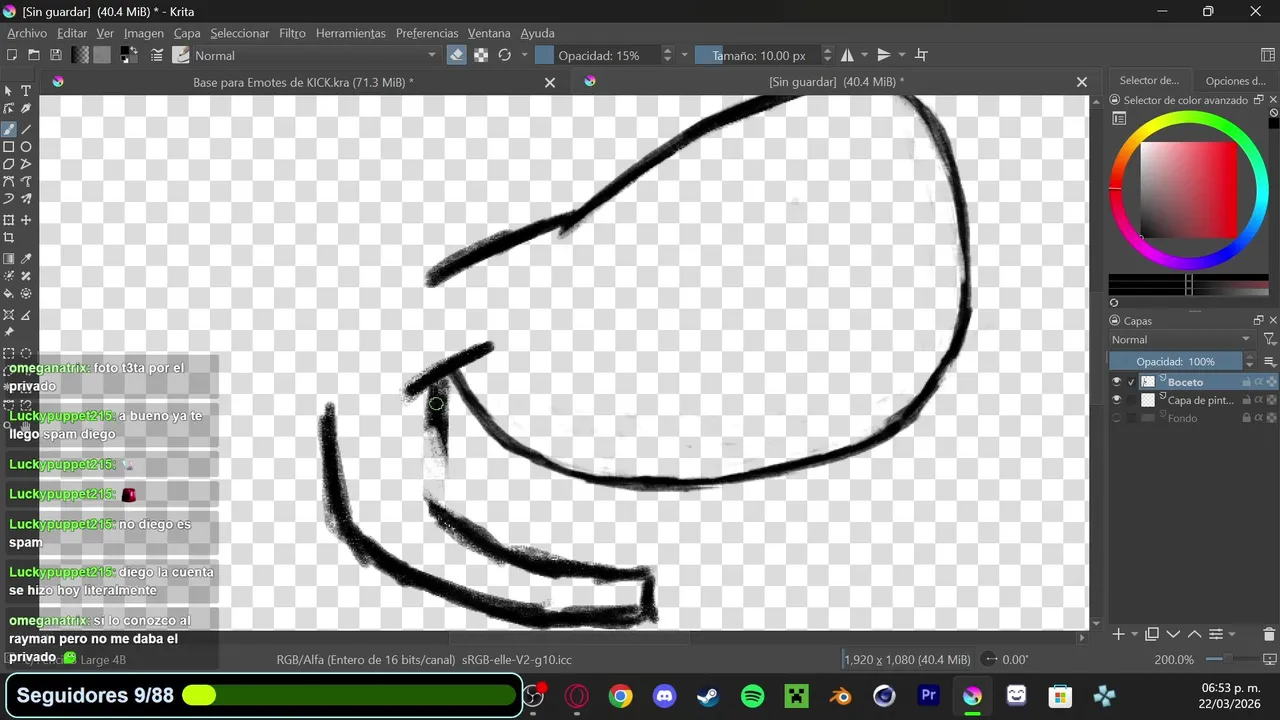Select the Bezier Curve tool
This screenshot has width=1280, height=720.
tap(9, 182)
